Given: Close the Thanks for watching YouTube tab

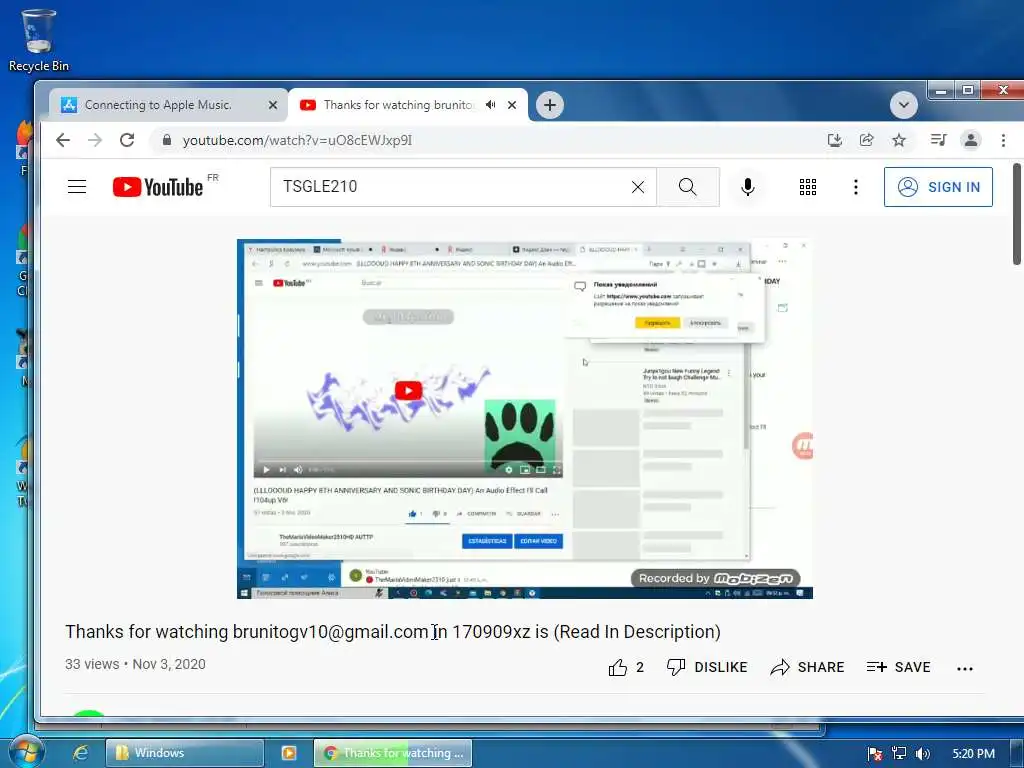Looking at the screenshot, I should click(x=512, y=104).
